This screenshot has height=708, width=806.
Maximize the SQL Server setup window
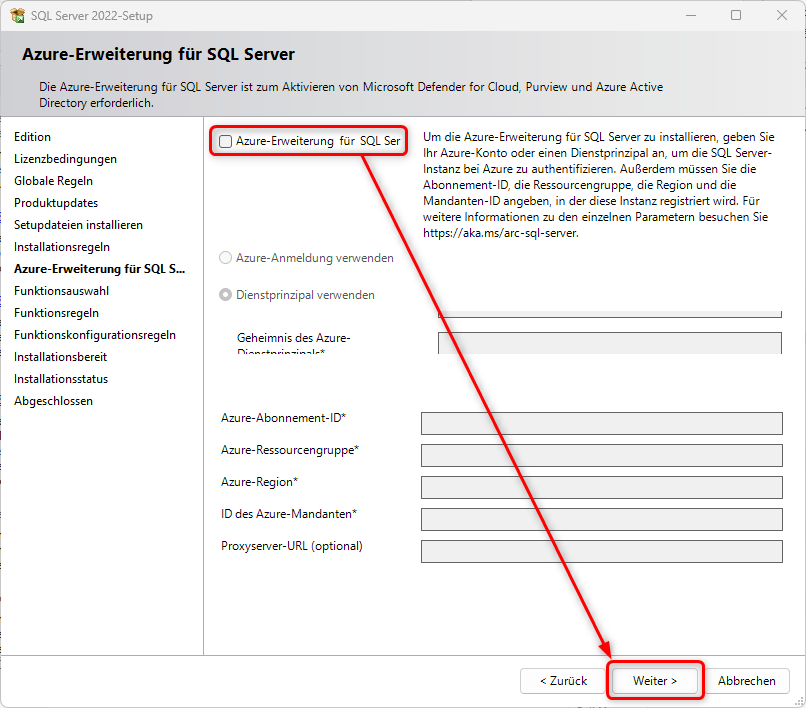tap(736, 16)
